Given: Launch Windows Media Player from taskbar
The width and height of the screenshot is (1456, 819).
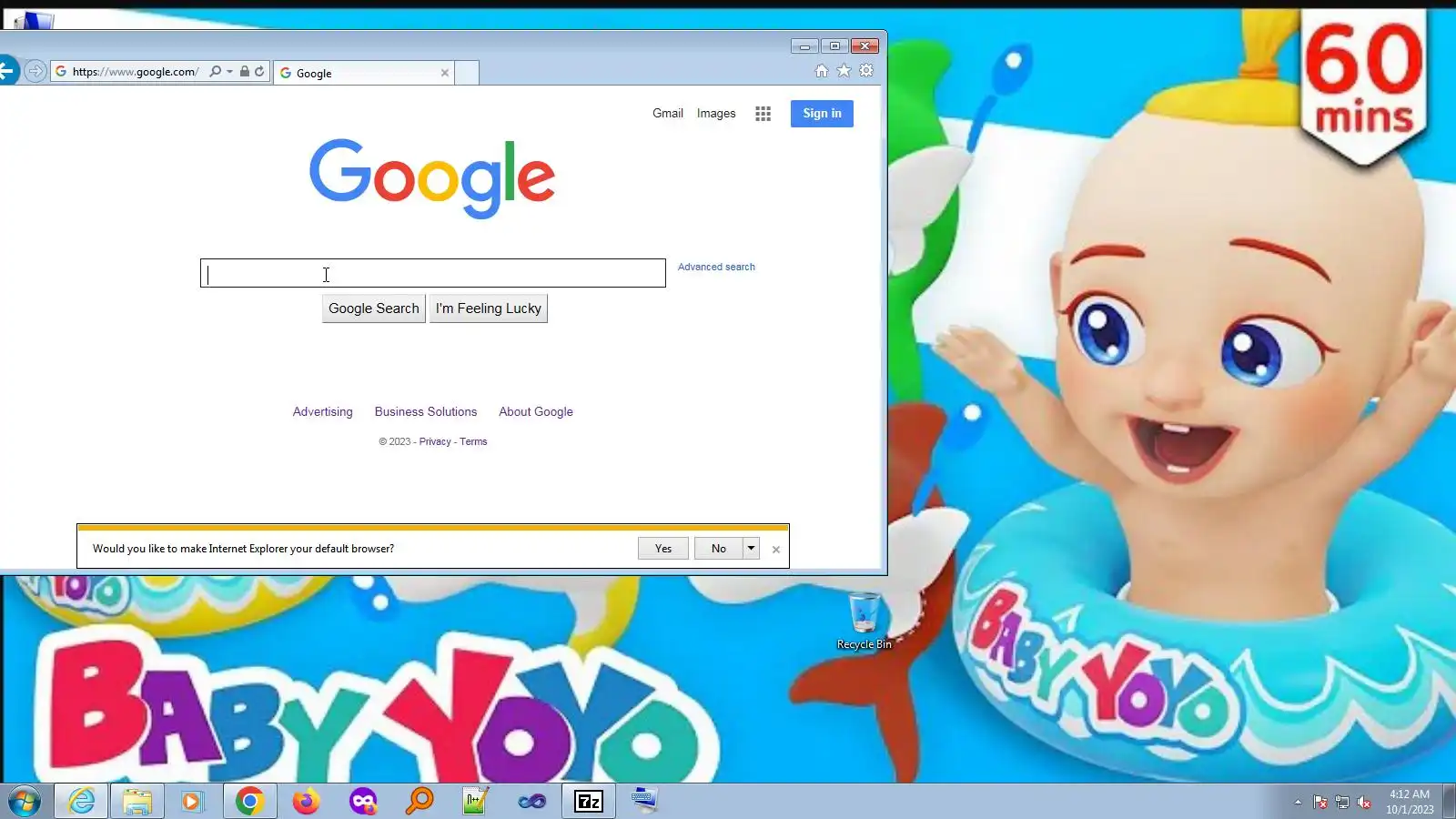Looking at the screenshot, I should pos(192,801).
